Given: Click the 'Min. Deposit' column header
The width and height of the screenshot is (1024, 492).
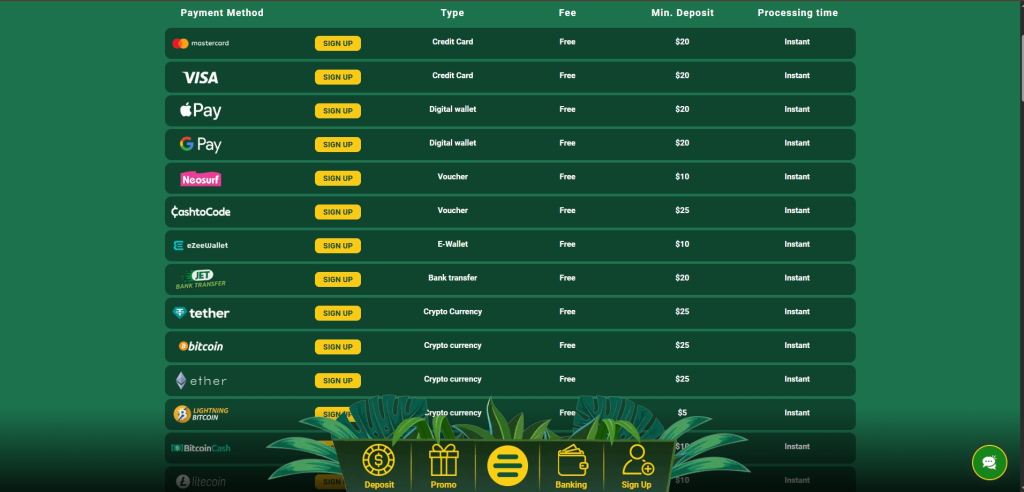Looking at the screenshot, I should click(682, 12).
